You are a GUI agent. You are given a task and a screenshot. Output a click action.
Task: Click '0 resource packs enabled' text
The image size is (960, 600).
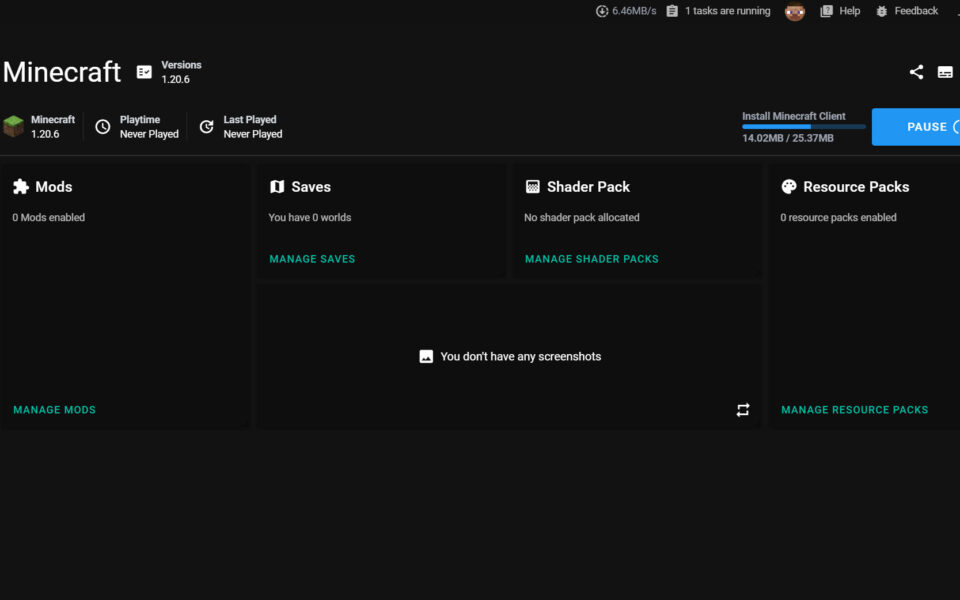(x=838, y=217)
